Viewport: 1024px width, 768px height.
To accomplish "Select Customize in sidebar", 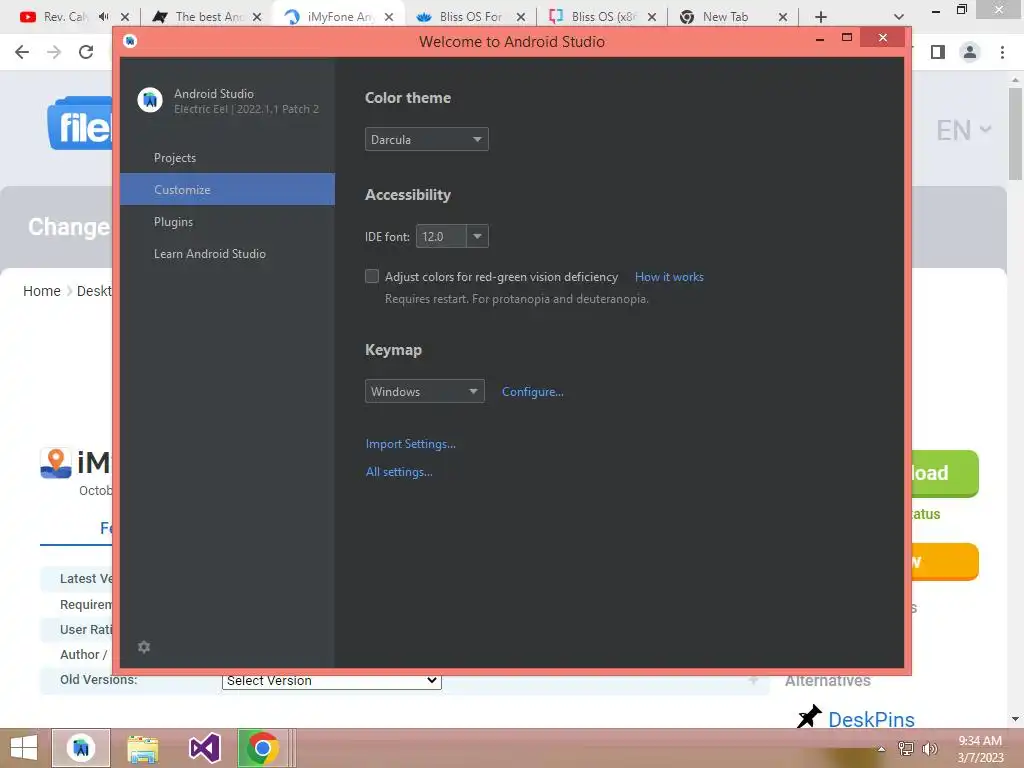I will click(227, 189).
